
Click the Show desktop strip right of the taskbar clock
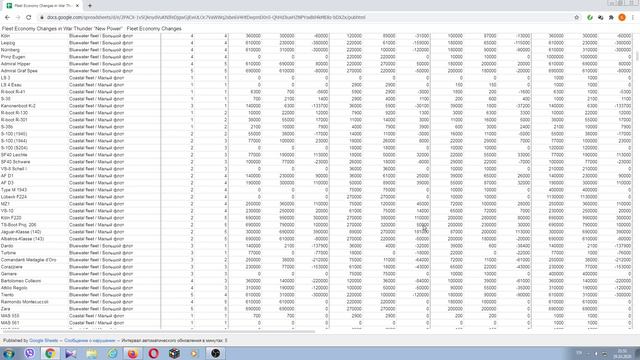pos(637,353)
